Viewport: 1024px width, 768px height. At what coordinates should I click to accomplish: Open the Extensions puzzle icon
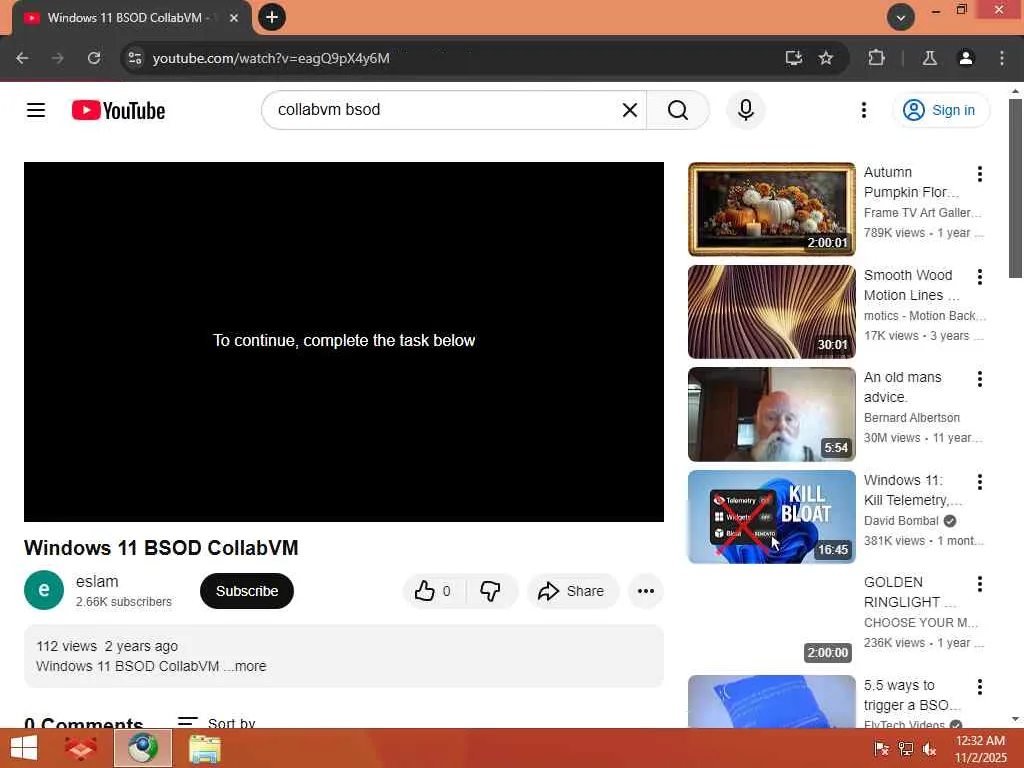876,58
